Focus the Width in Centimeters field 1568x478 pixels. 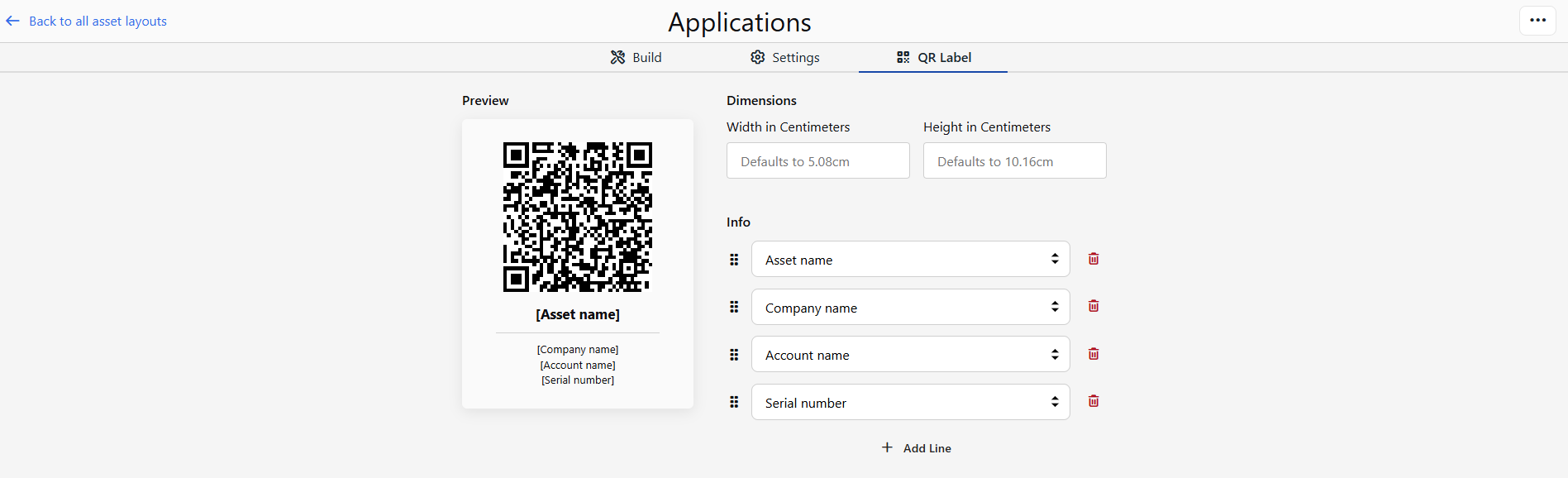tap(818, 160)
